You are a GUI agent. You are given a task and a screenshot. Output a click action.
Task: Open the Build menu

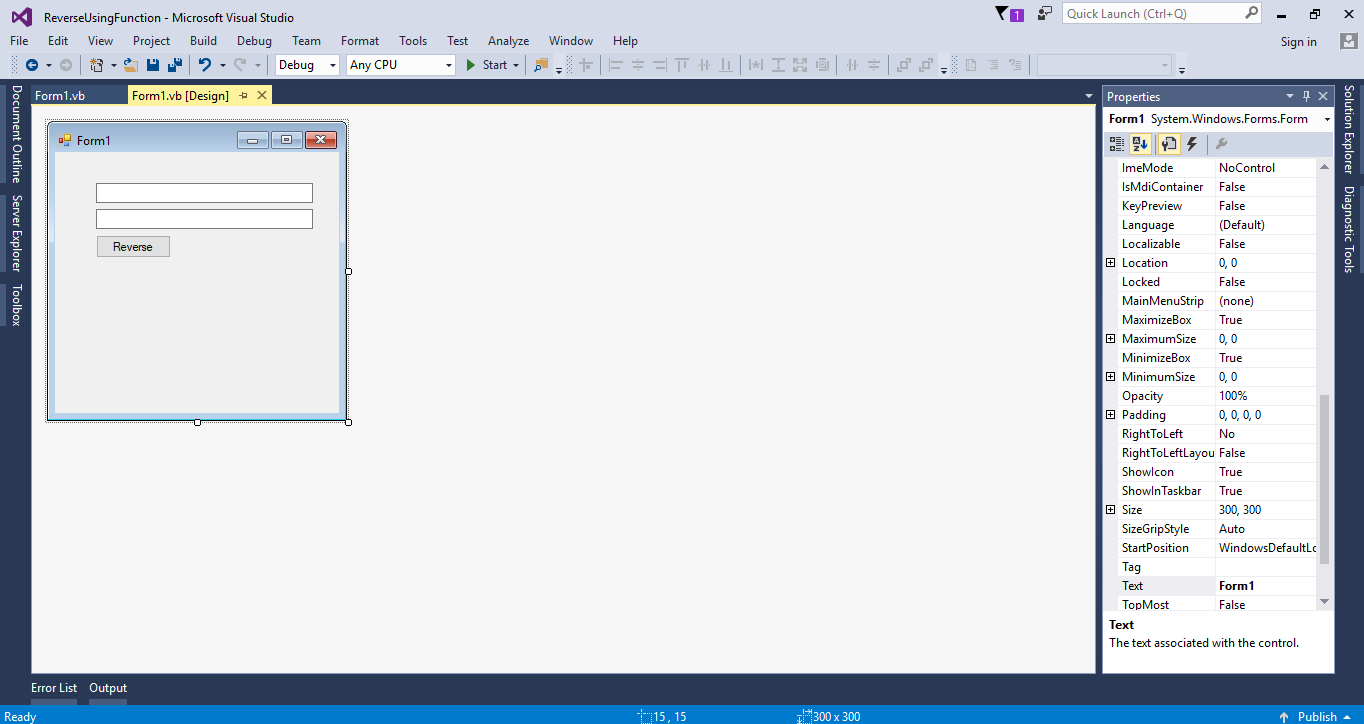(x=203, y=41)
